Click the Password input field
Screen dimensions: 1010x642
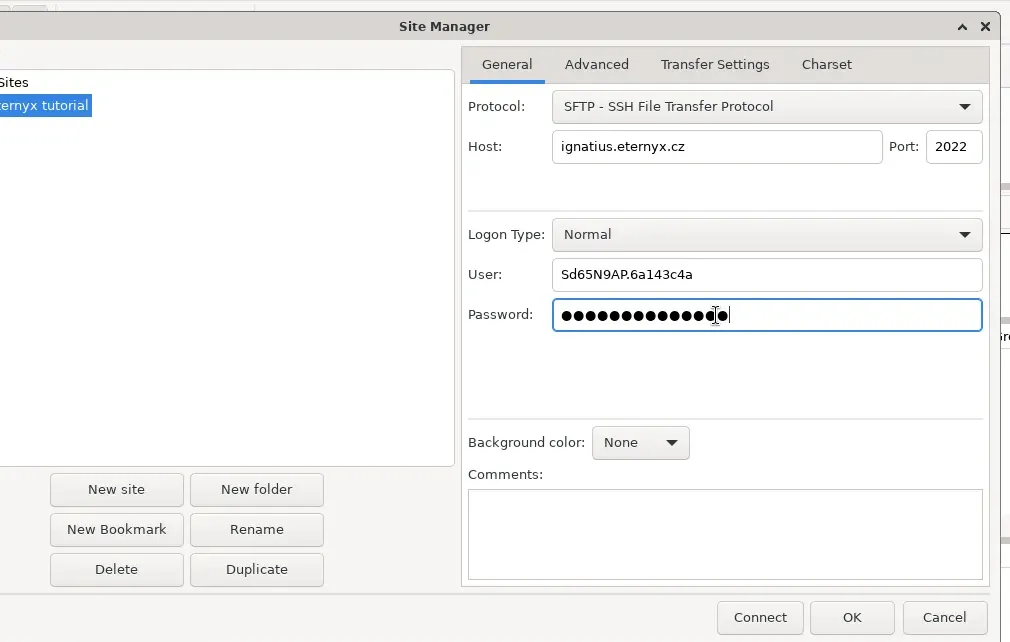(767, 315)
